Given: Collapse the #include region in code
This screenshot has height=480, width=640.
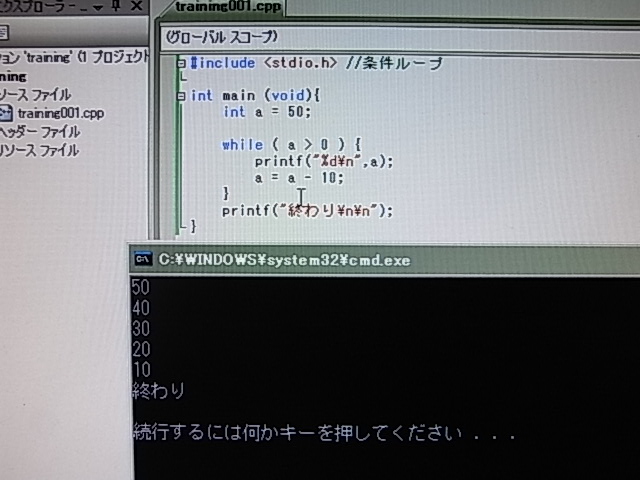Looking at the screenshot, I should click(x=181, y=63).
